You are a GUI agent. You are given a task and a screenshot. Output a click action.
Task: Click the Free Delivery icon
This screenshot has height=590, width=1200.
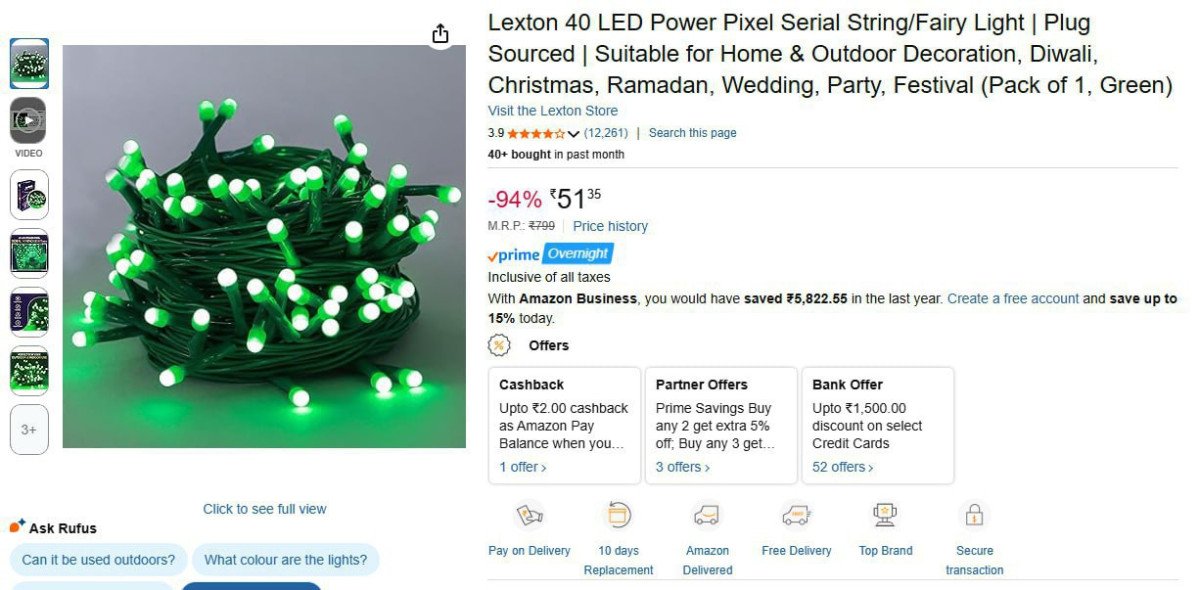coord(796,516)
